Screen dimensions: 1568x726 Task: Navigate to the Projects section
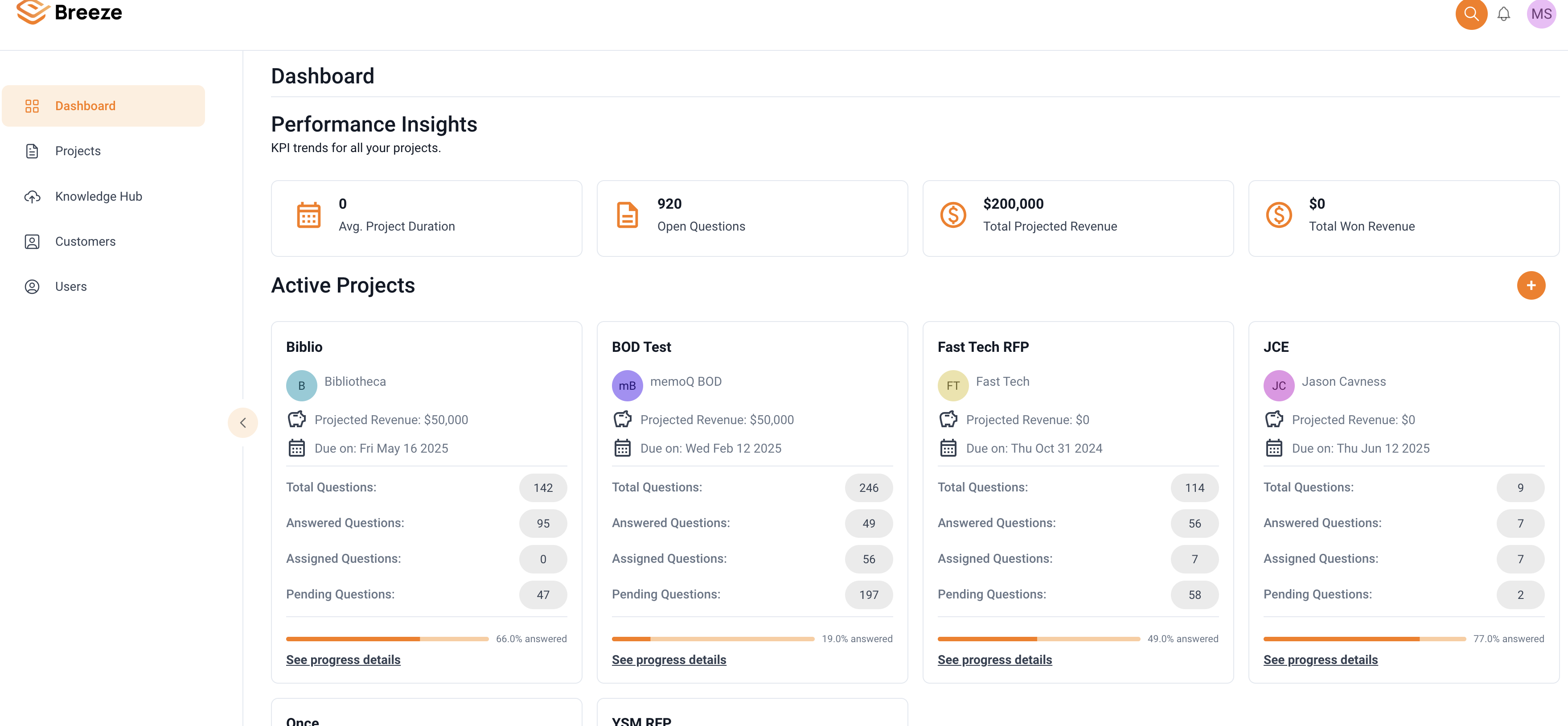pyautogui.click(x=78, y=150)
